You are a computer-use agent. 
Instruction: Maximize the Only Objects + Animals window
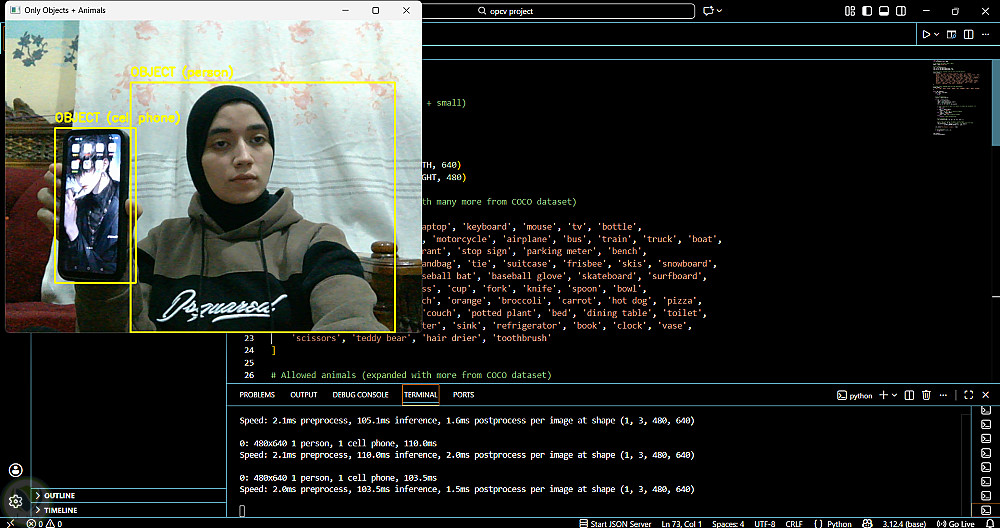tap(376, 11)
